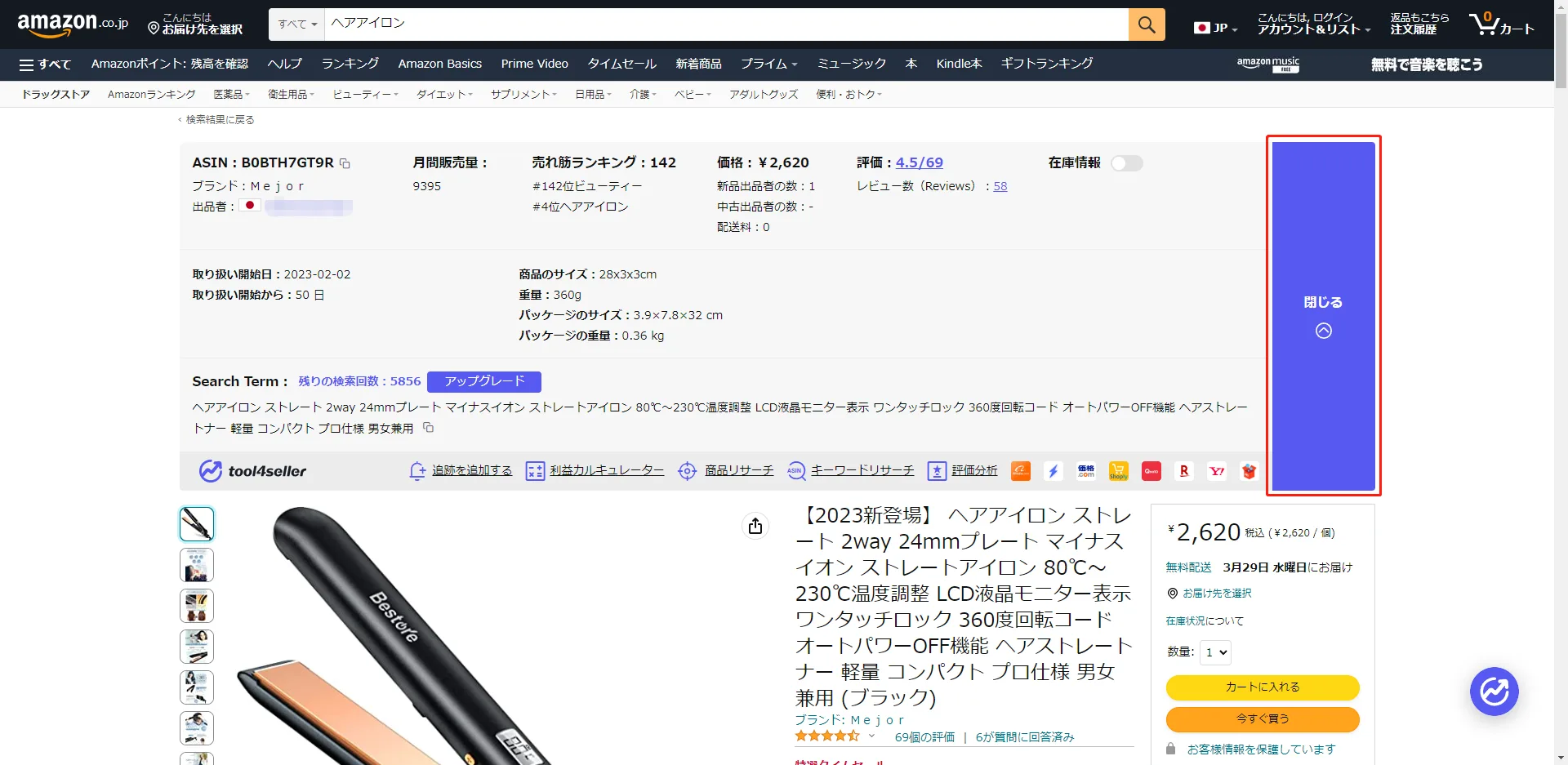Screen dimensions: 1568x765
Task: Open the red Qoo10 shortcut icon
Action: pos(1151,471)
